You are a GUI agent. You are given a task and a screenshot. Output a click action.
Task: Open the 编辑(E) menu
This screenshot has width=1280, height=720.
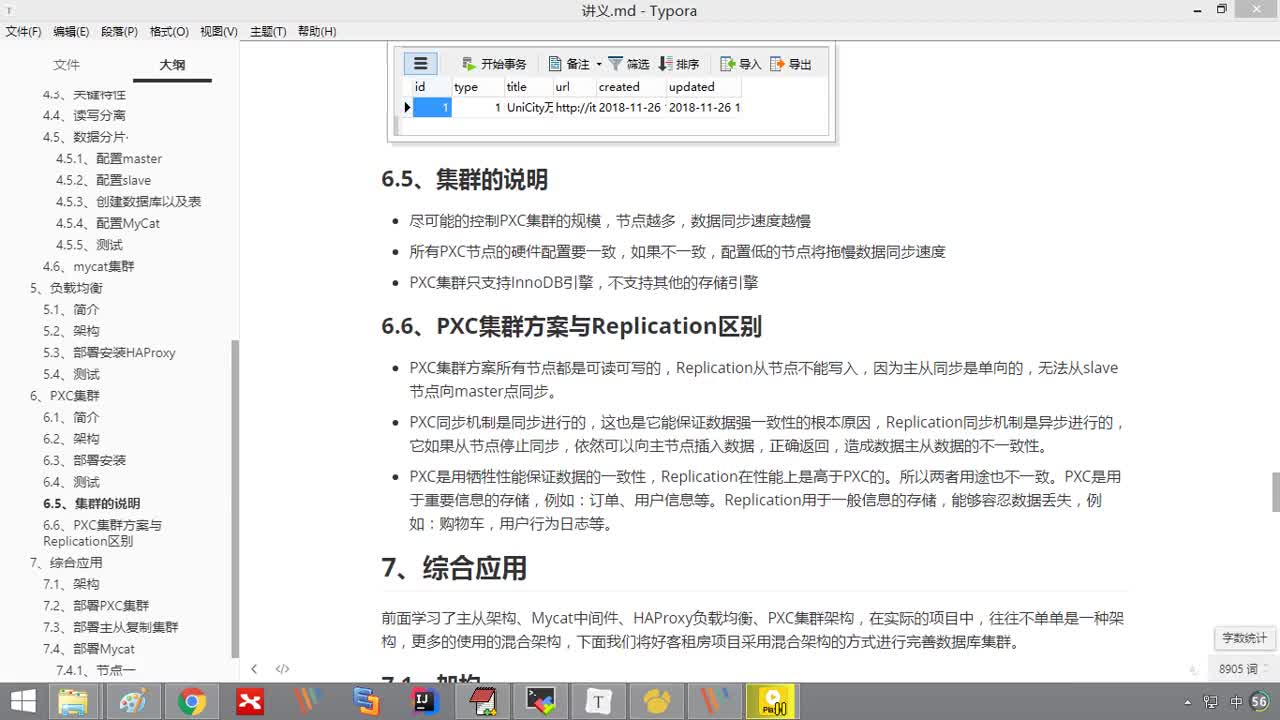(x=71, y=31)
